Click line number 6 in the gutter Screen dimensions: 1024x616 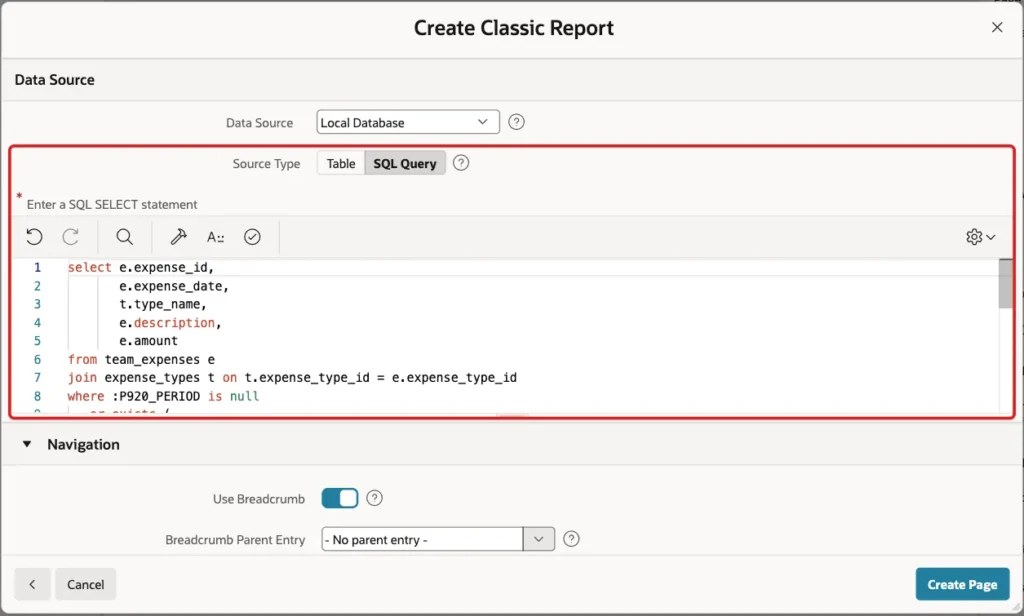click(37, 359)
